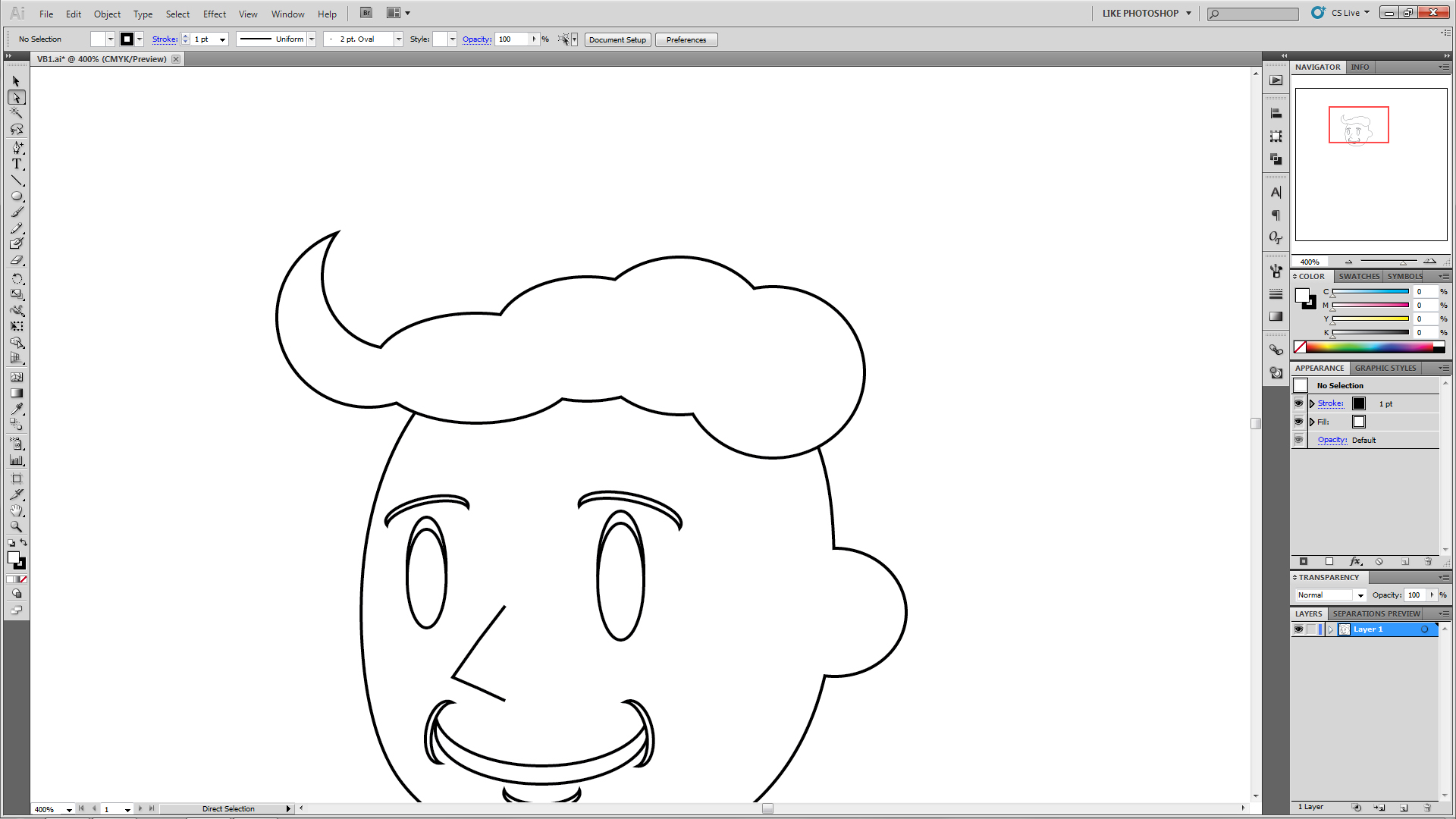The height and width of the screenshot is (819, 1456).
Task: Open the Effect menu
Action: click(x=214, y=14)
